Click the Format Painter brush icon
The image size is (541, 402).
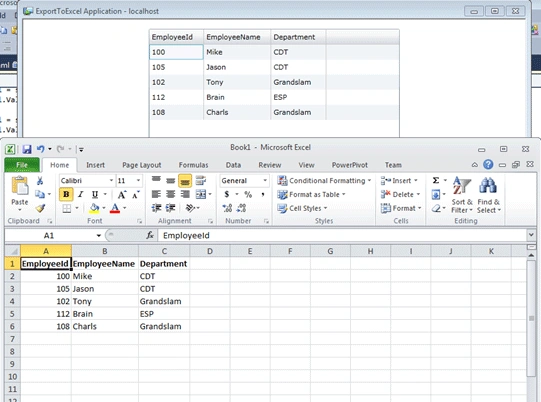[40, 208]
